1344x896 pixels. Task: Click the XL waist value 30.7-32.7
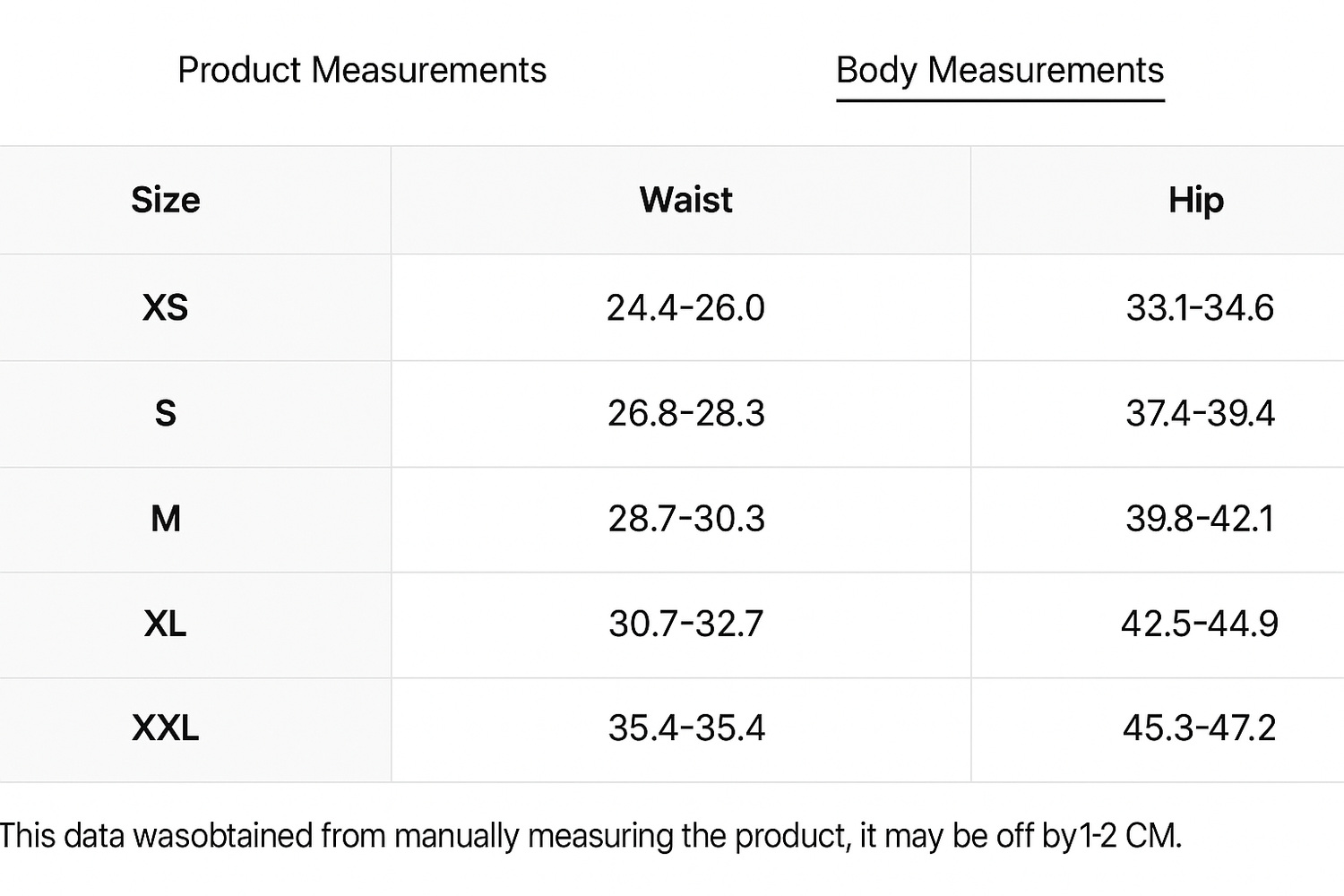(685, 624)
